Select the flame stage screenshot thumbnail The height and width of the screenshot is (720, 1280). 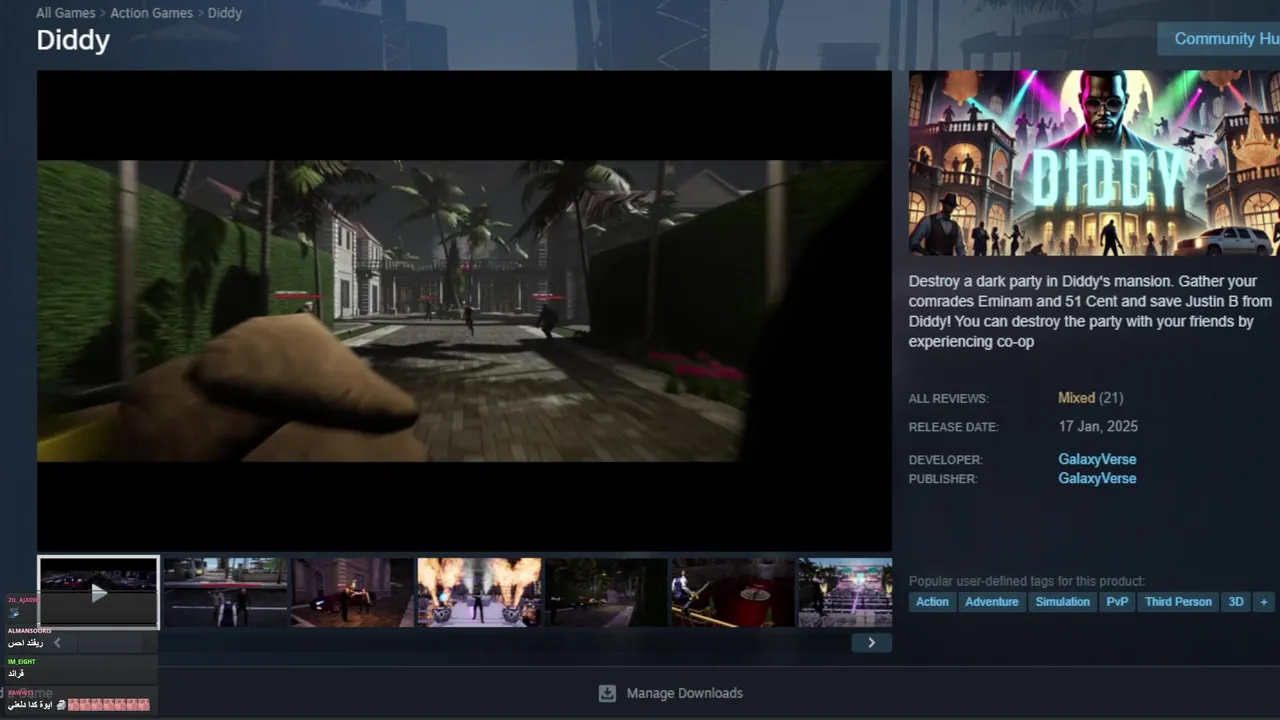[479, 592]
